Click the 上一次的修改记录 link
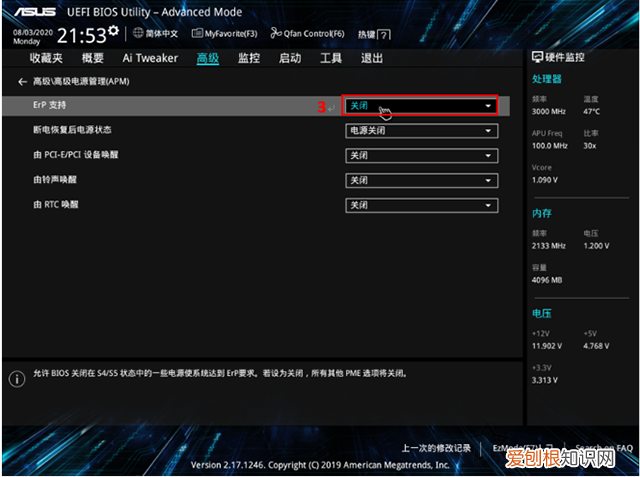640x477 pixels. pyautogui.click(x=436, y=448)
